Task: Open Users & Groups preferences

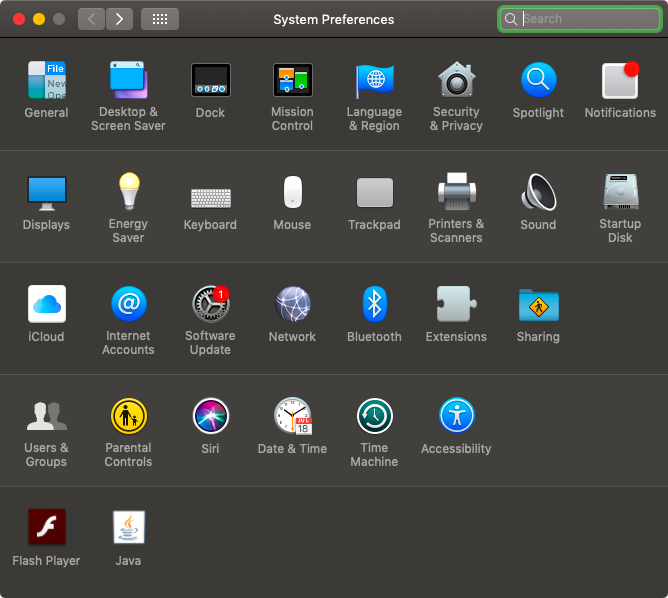Action: click(46, 416)
